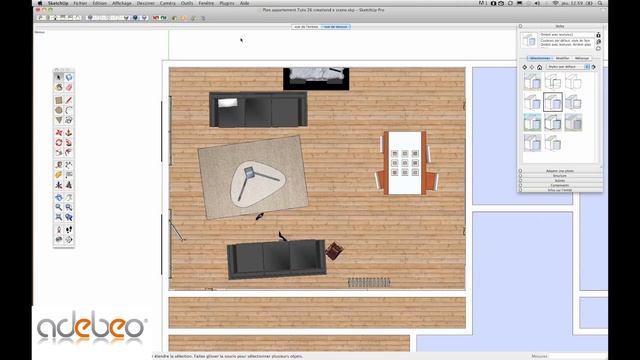Choose the Circle tool
This screenshot has height=360, width=640.
[59, 110]
